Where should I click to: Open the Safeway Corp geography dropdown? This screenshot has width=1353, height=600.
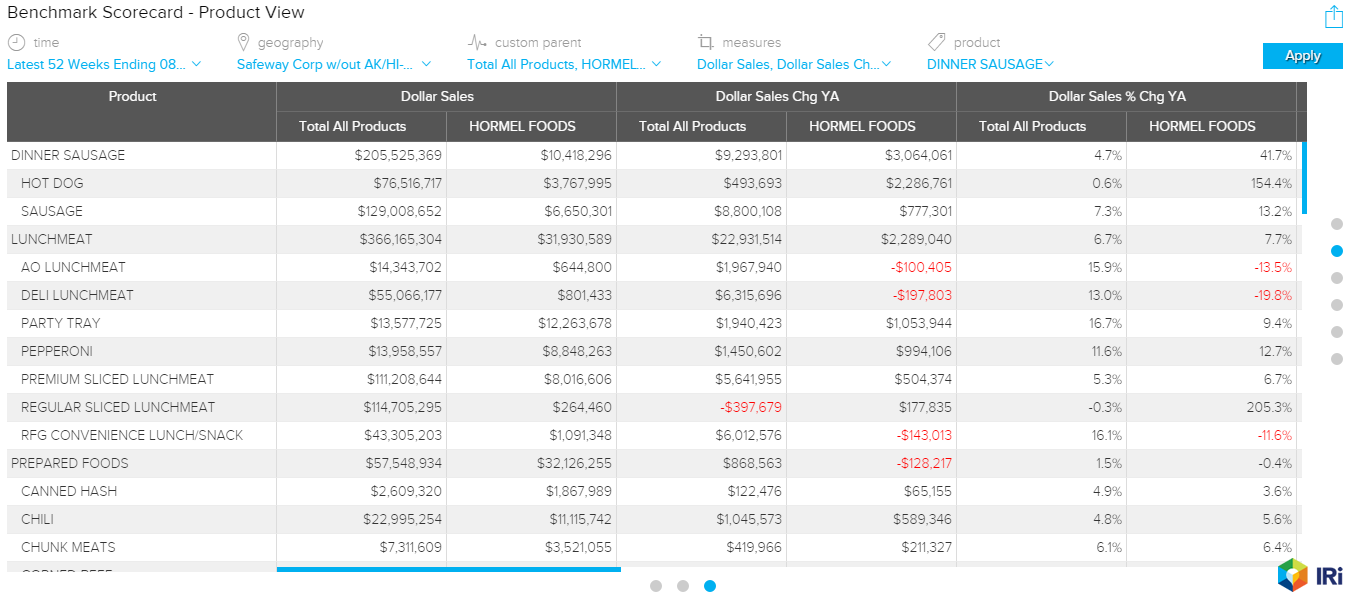[x=333, y=64]
